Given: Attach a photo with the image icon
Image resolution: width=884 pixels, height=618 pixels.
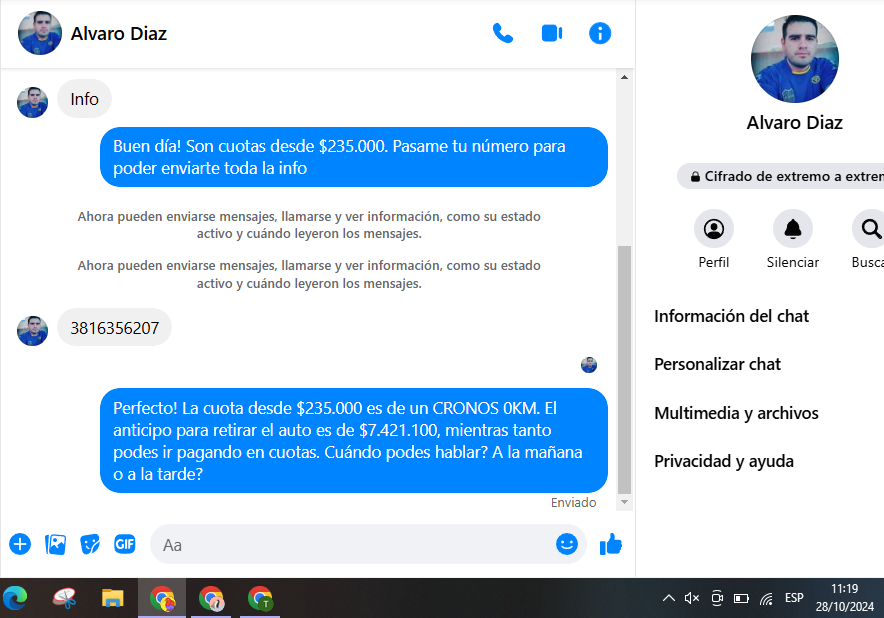Looking at the screenshot, I should click(x=55, y=544).
